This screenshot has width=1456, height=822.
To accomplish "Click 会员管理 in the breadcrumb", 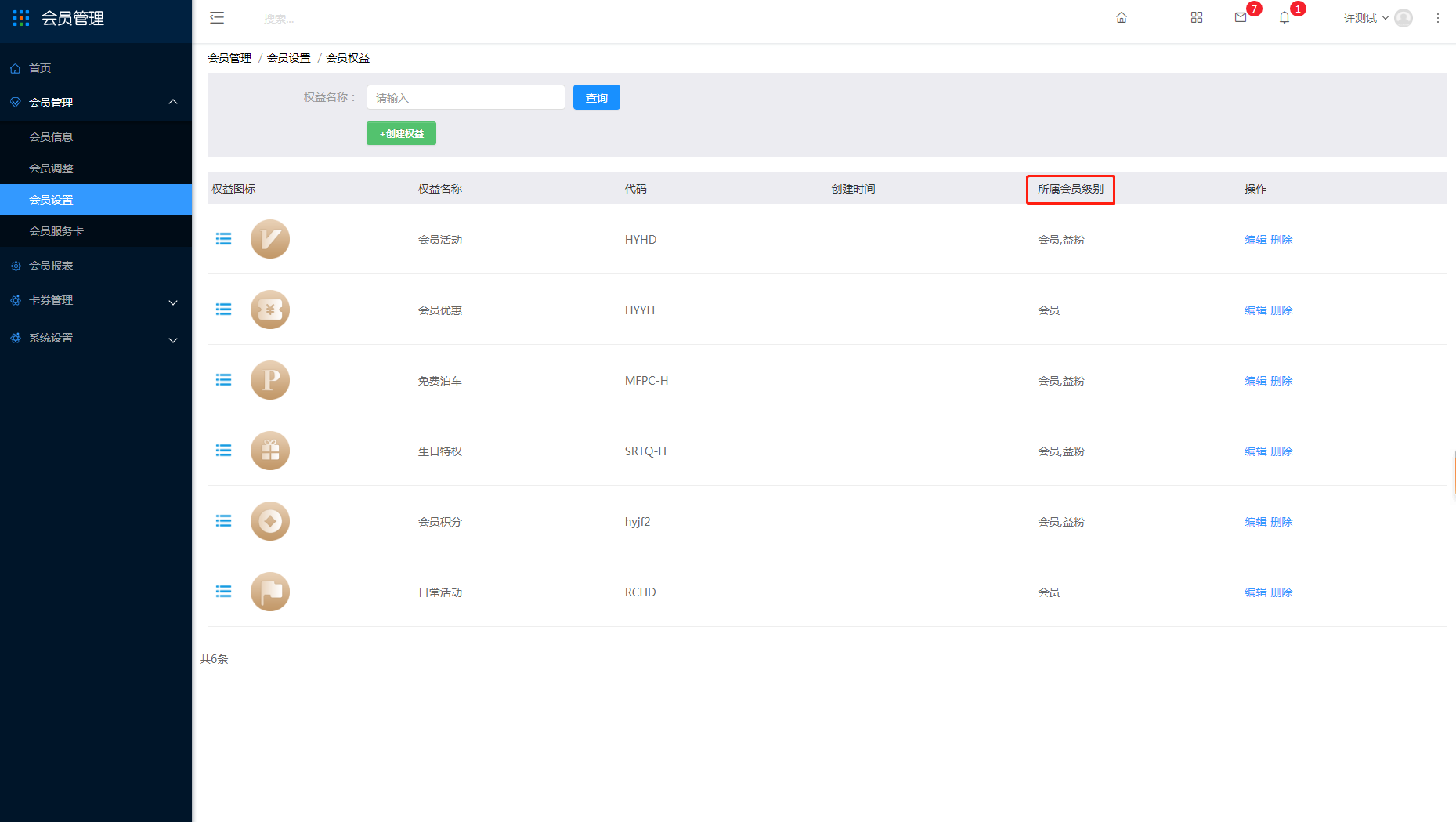I will (229, 58).
